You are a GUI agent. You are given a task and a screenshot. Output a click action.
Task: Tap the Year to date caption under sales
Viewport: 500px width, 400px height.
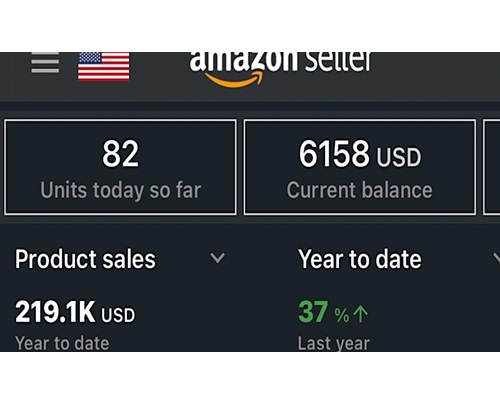pos(62,343)
